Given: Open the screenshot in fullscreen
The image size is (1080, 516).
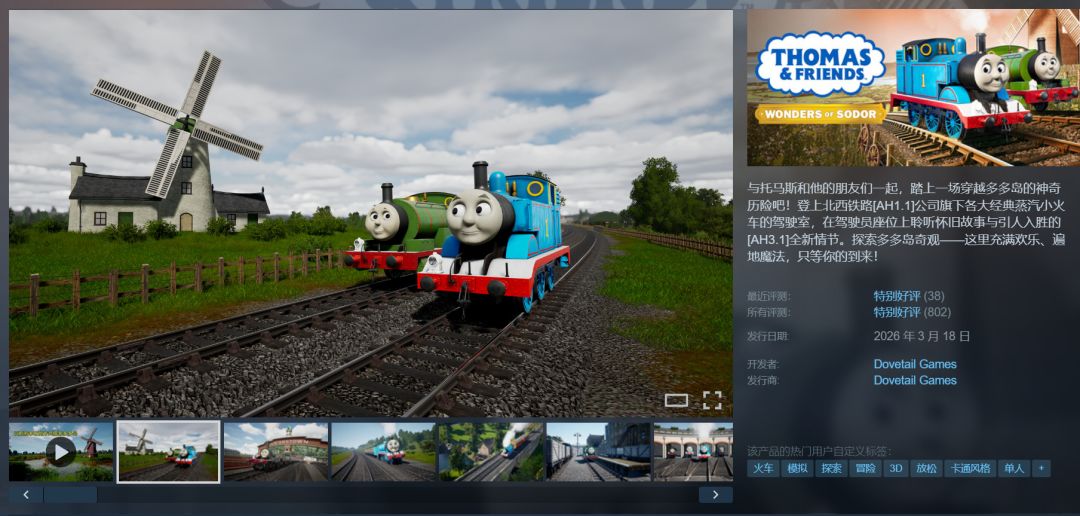Looking at the screenshot, I should [x=712, y=400].
